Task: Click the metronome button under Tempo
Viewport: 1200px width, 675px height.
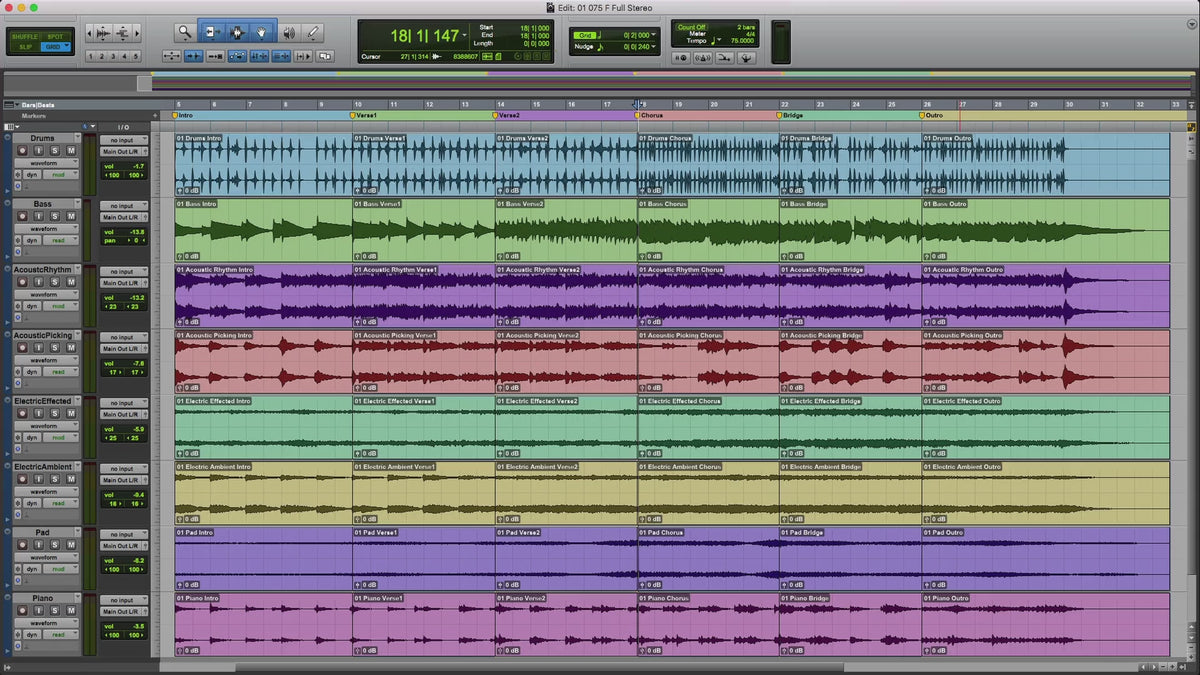Action: 704,57
